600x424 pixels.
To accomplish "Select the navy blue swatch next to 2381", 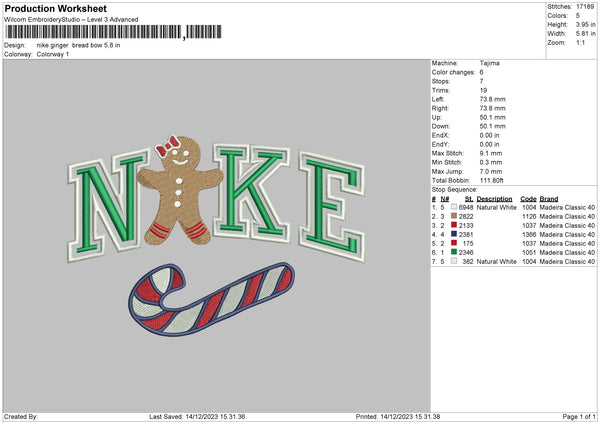I will (454, 234).
